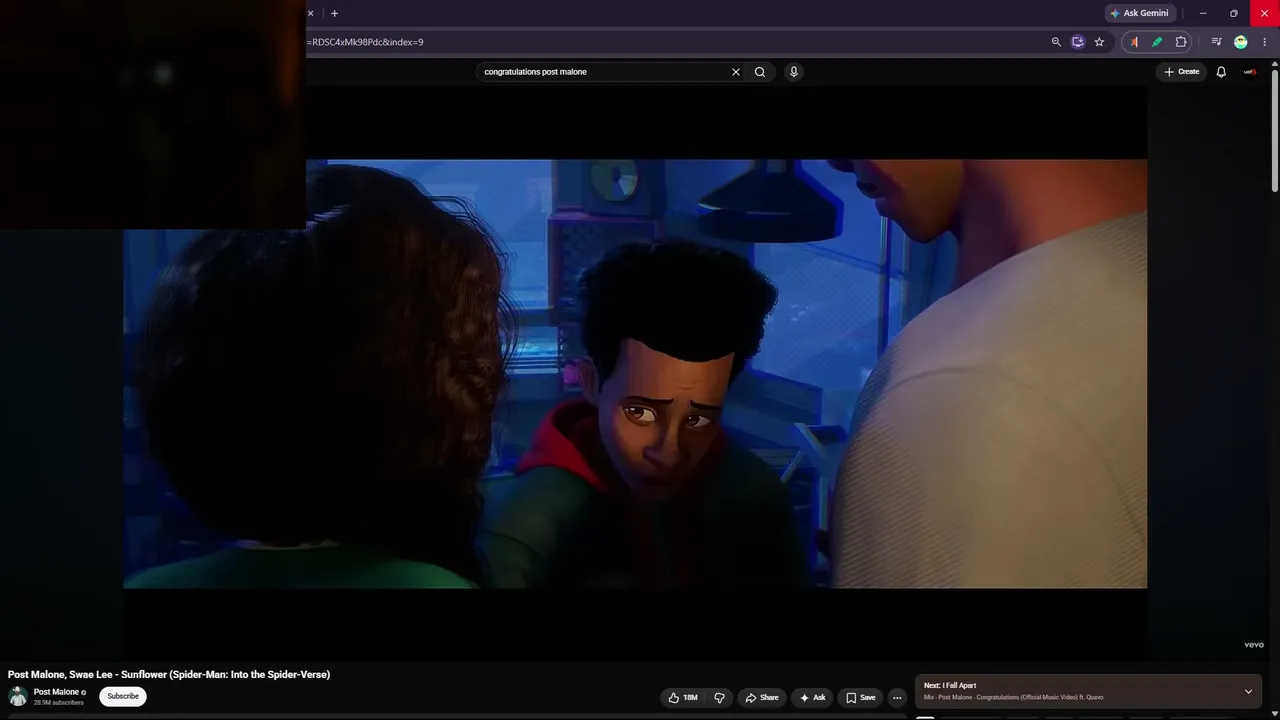Open YouTube notifications bell
This screenshot has height=720, width=1280.
point(1221,72)
